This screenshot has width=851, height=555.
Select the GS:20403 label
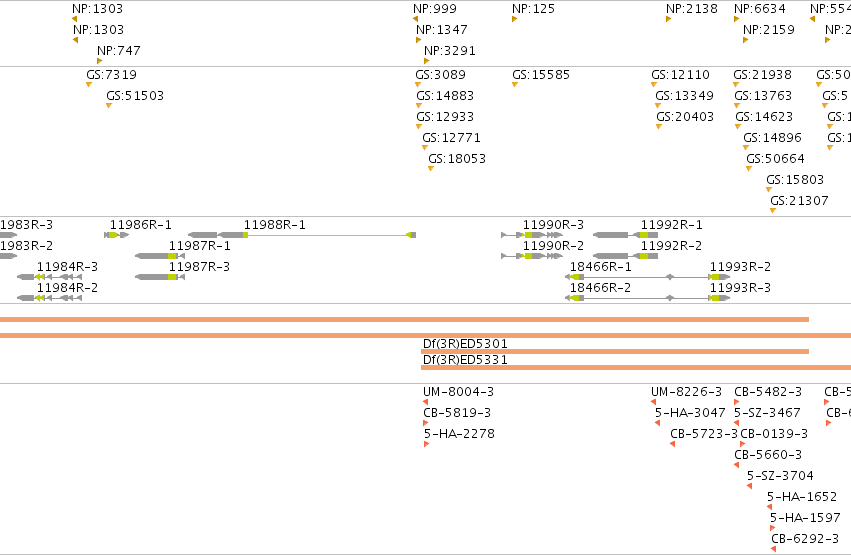(685, 117)
